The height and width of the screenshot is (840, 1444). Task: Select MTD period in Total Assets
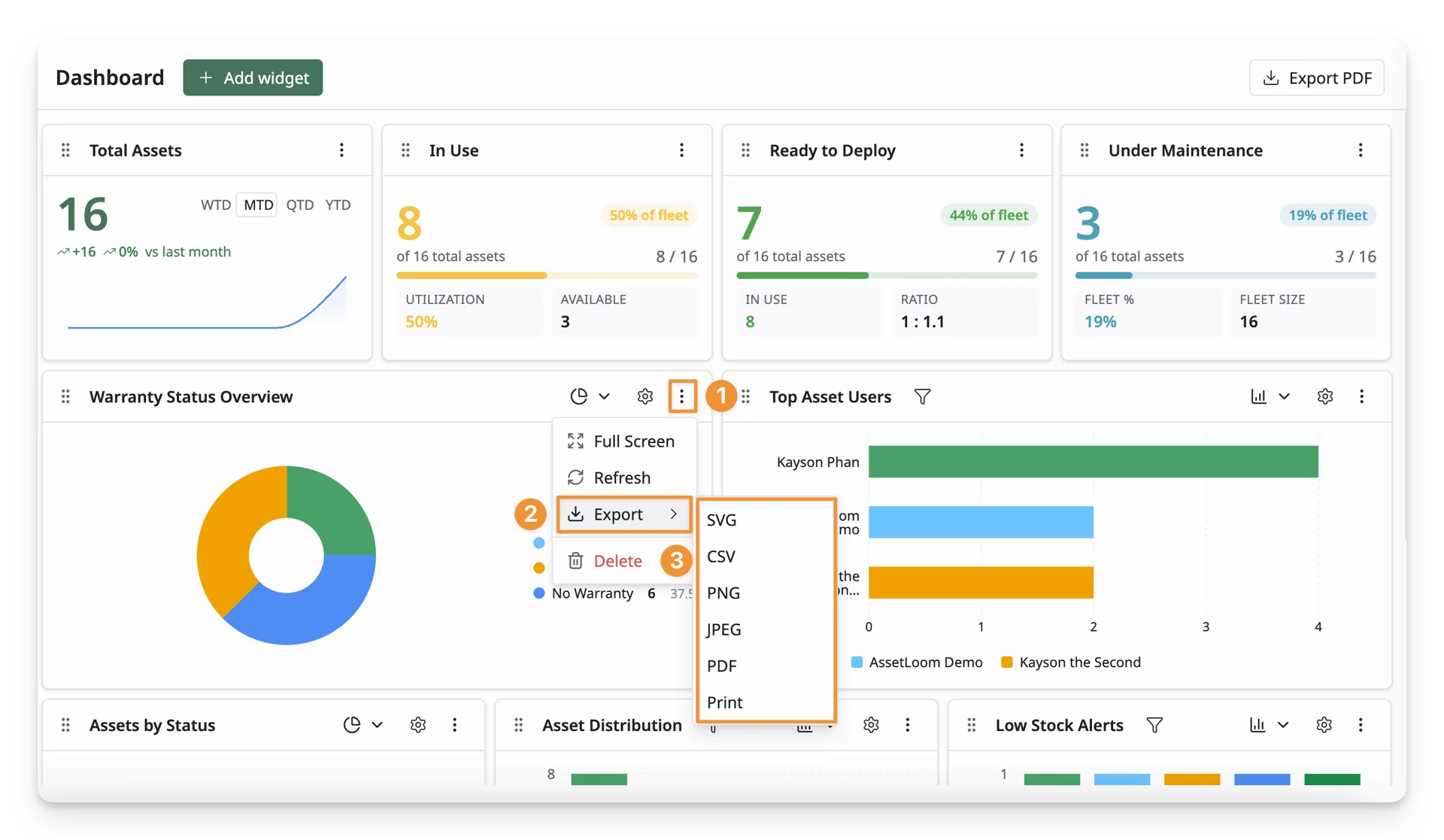coord(258,205)
